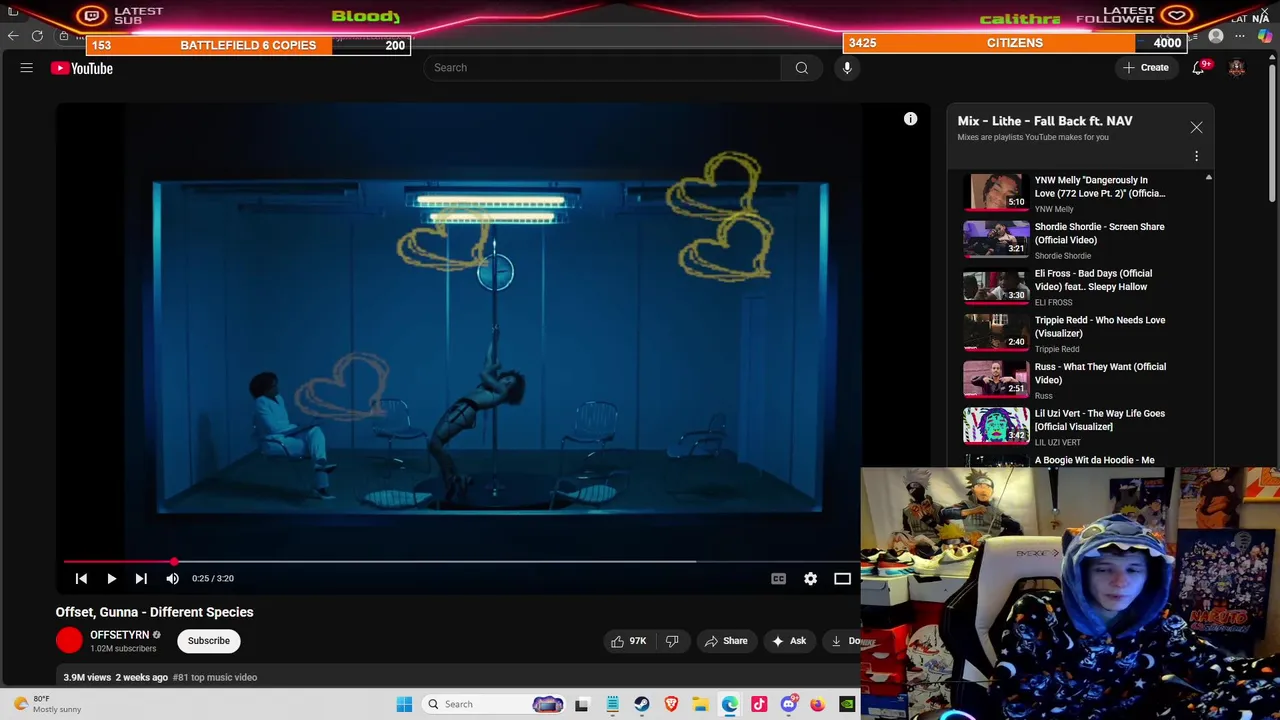Toggle closed captions on the video

pos(778,578)
